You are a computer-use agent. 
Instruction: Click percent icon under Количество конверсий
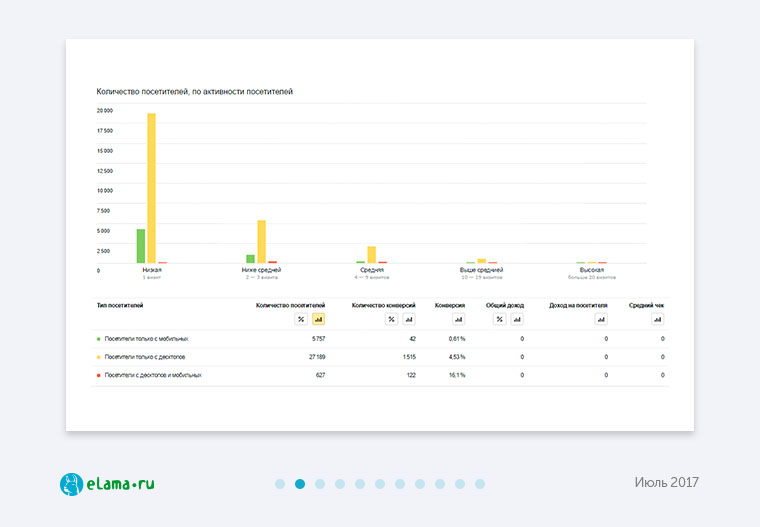[392, 319]
